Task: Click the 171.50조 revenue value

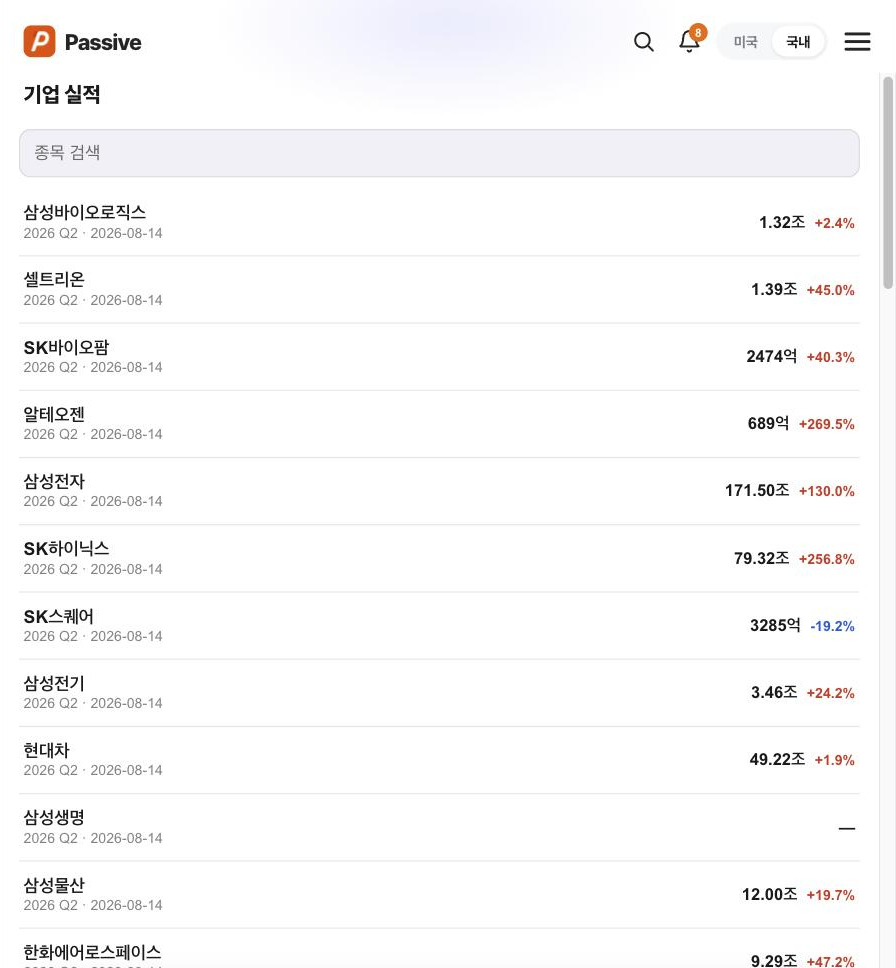Action: click(757, 491)
